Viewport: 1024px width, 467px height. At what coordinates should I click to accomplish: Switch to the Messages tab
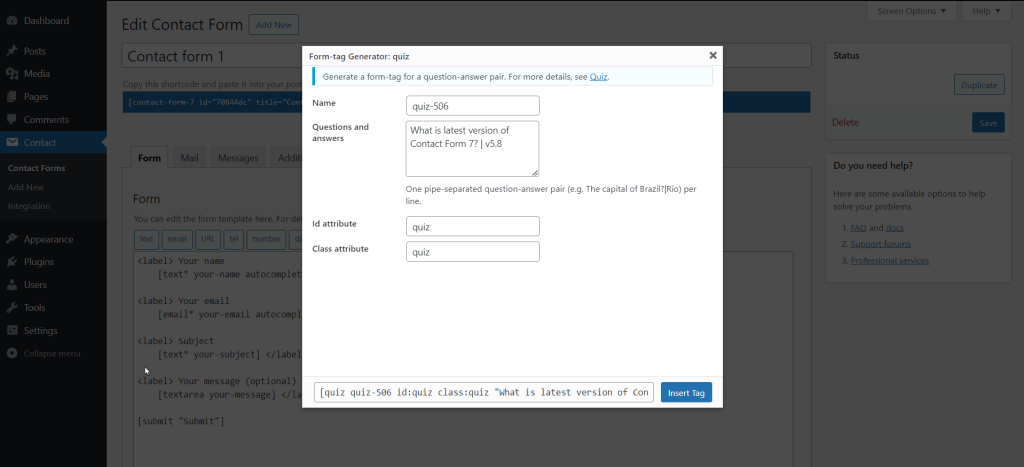(x=238, y=158)
